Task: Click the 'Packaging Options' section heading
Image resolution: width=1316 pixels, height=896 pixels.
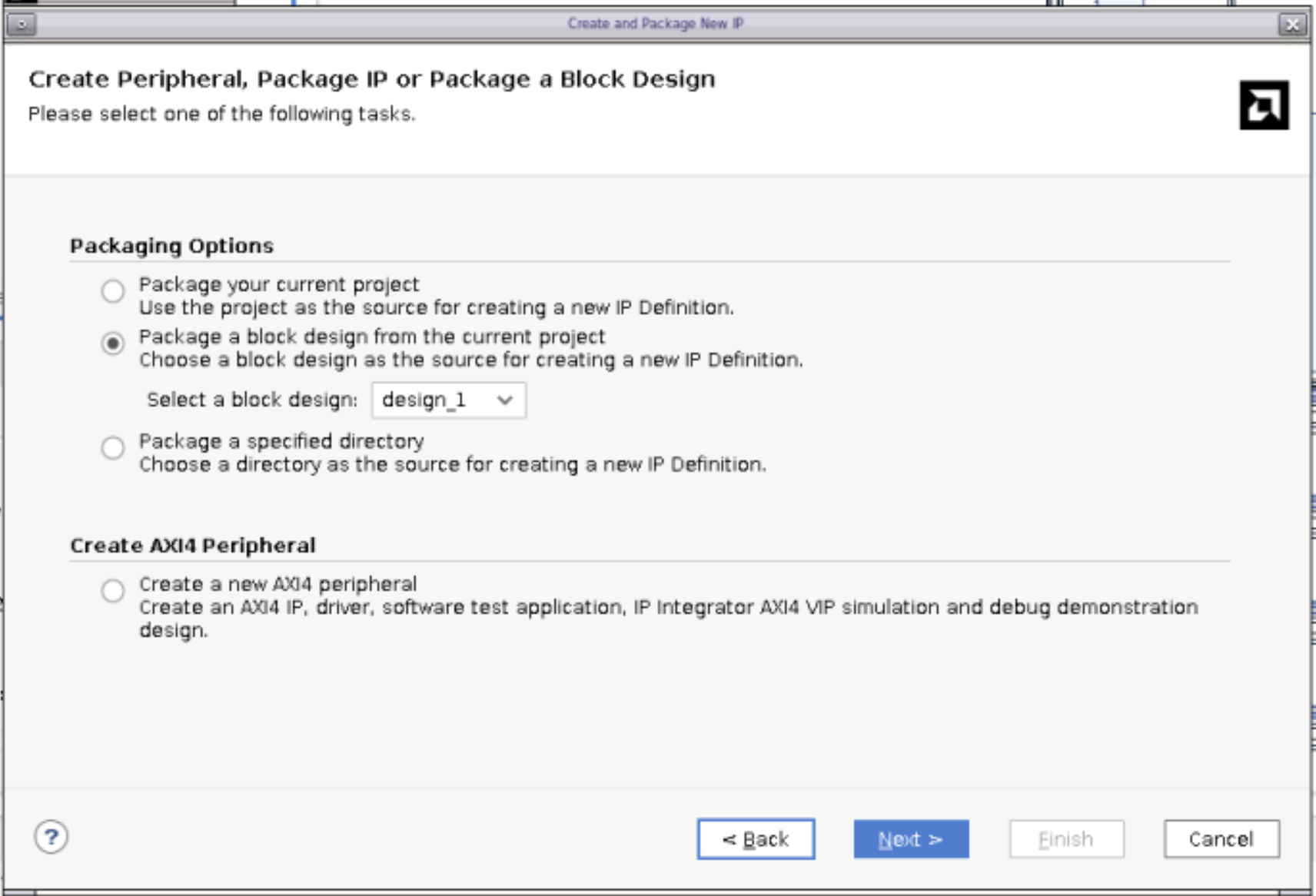Action: point(171,246)
